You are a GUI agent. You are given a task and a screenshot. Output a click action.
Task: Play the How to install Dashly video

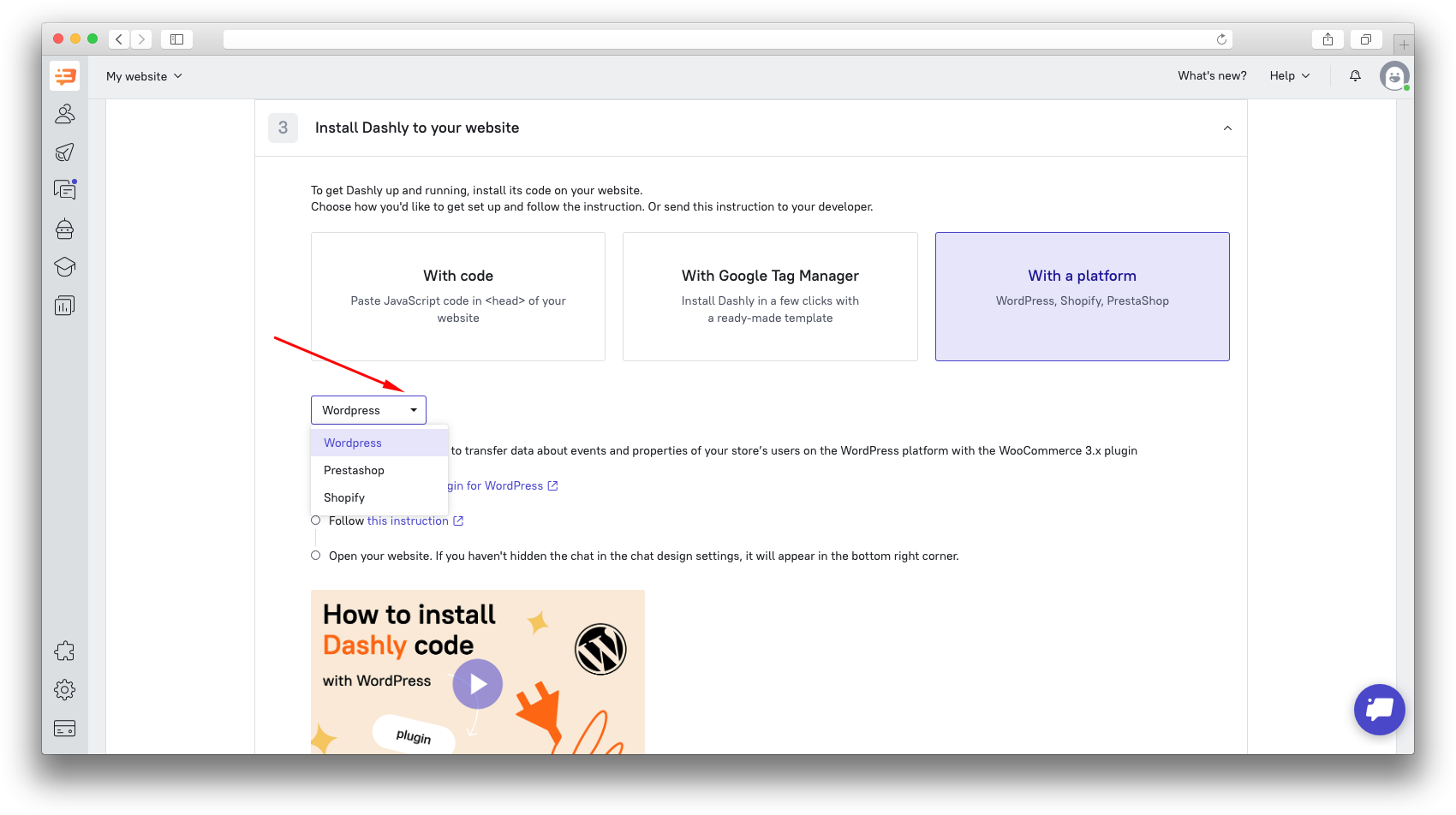[477, 684]
